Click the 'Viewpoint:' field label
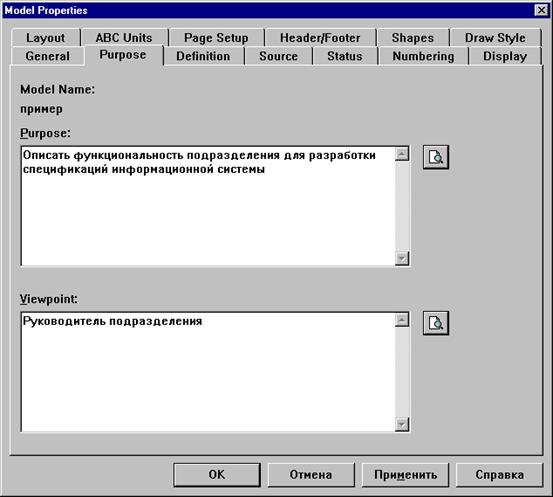This screenshot has height=497, width=553. point(49,299)
